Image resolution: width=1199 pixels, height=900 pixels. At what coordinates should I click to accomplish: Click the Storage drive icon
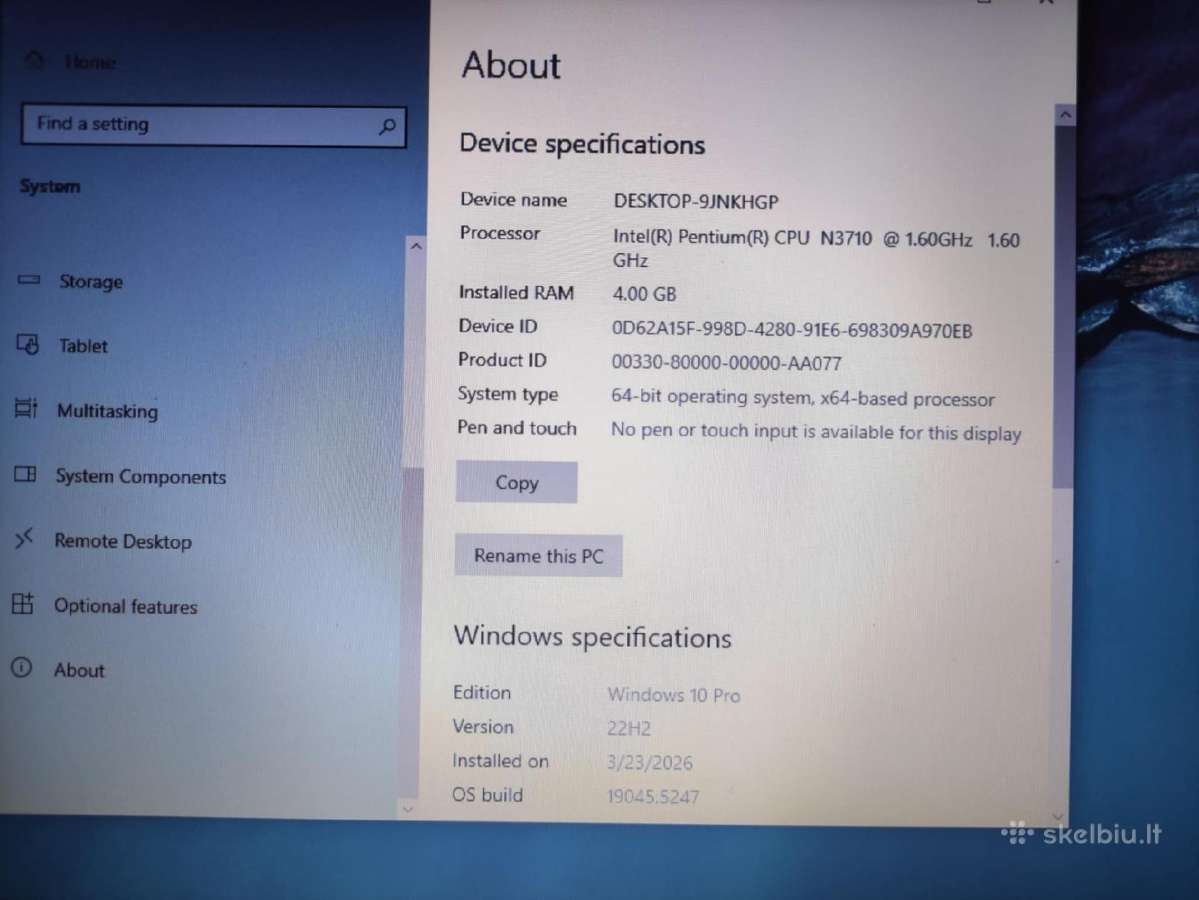click(29, 280)
